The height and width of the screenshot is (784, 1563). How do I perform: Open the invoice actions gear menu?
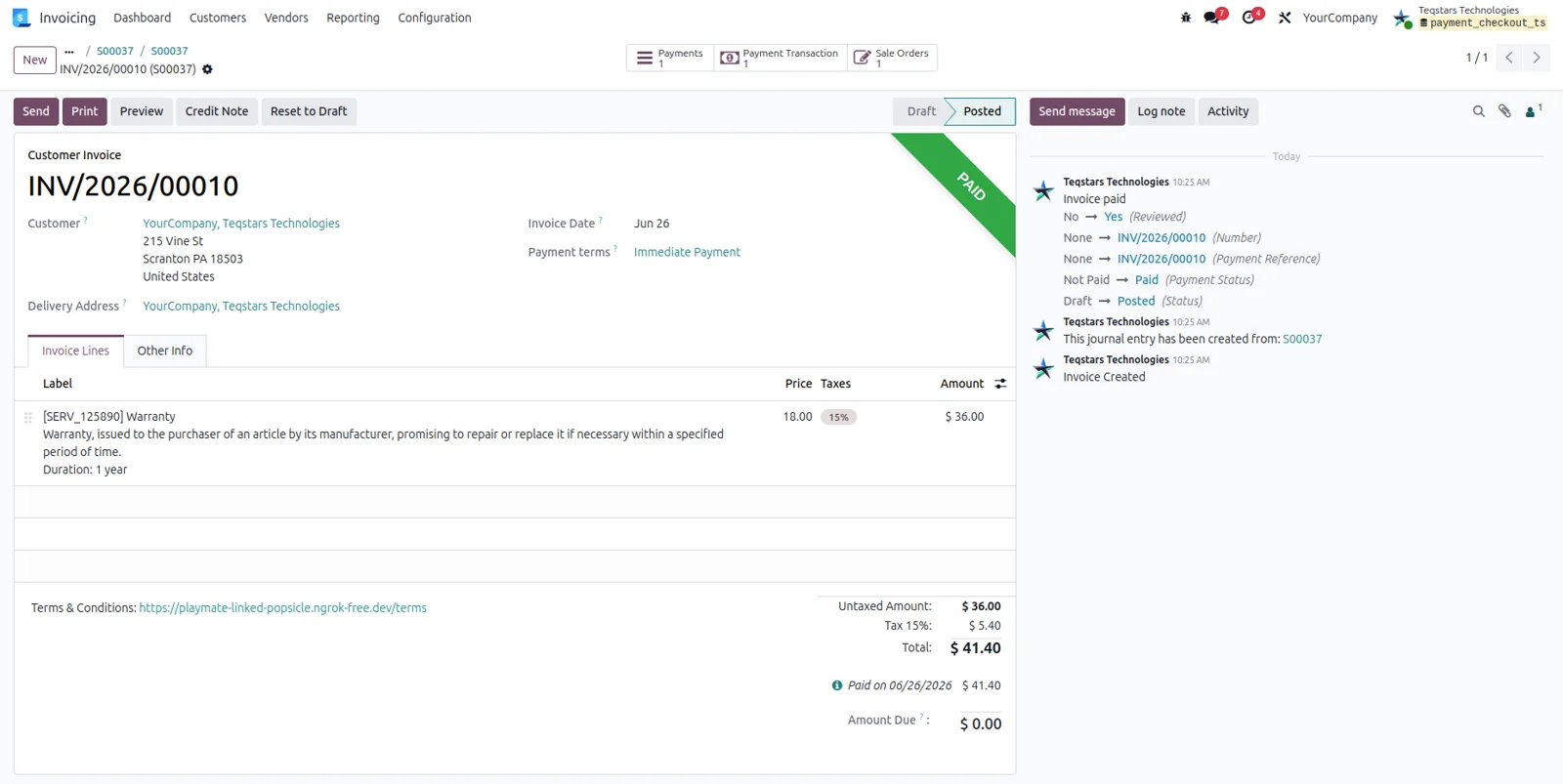coord(207,69)
